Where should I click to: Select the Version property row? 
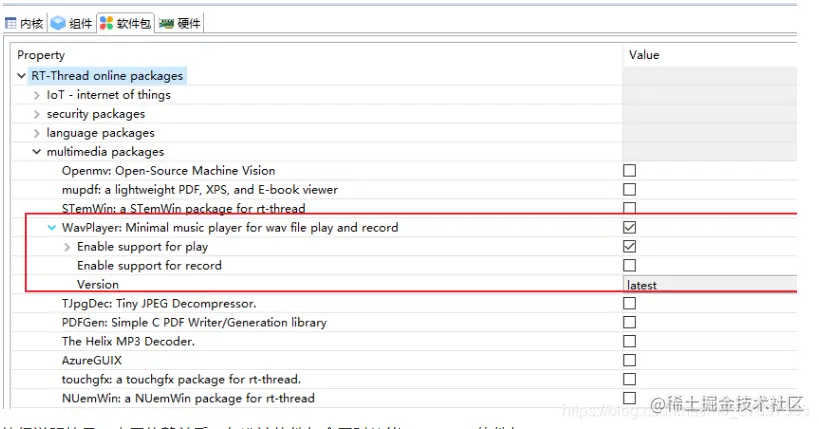(x=98, y=284)
